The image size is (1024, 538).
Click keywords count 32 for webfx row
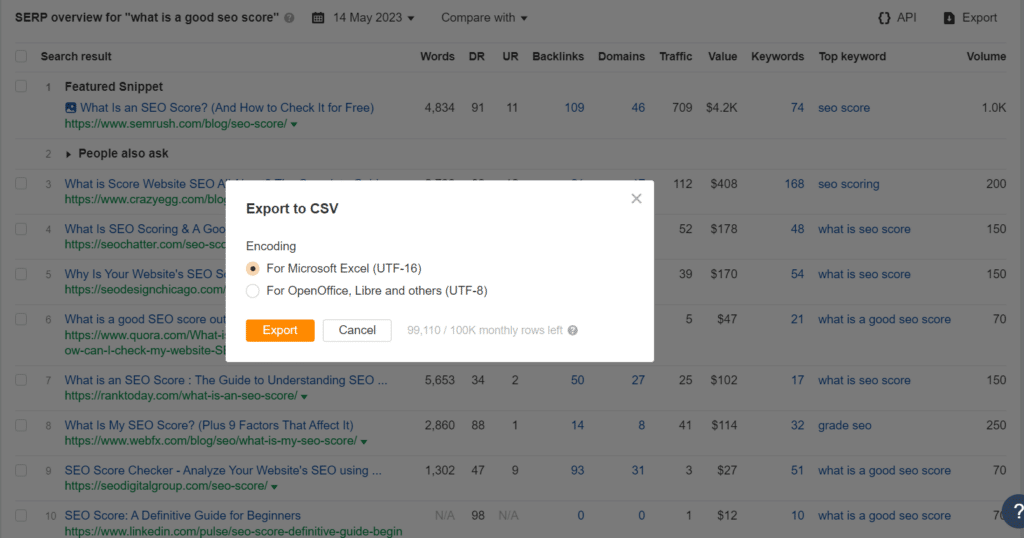[x=797, y=425]
